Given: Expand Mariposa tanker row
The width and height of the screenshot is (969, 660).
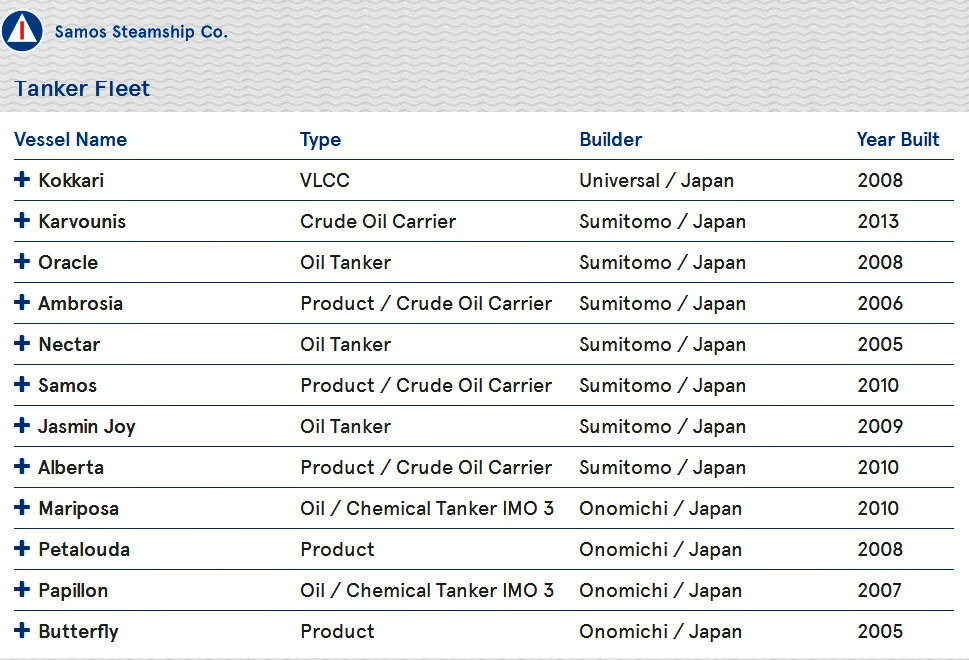Looking at the screenshot, I should coord(22,507).
